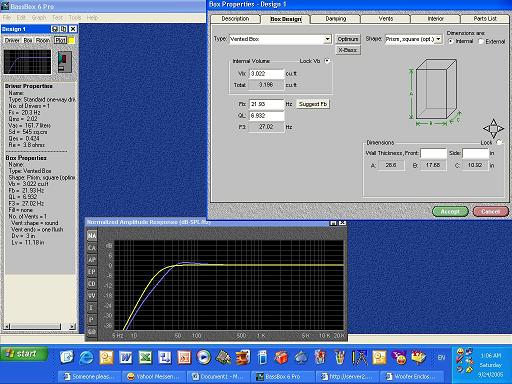This screenshot has height=384, width=512.
Task: Open the Interior tab
Action: 436,19
